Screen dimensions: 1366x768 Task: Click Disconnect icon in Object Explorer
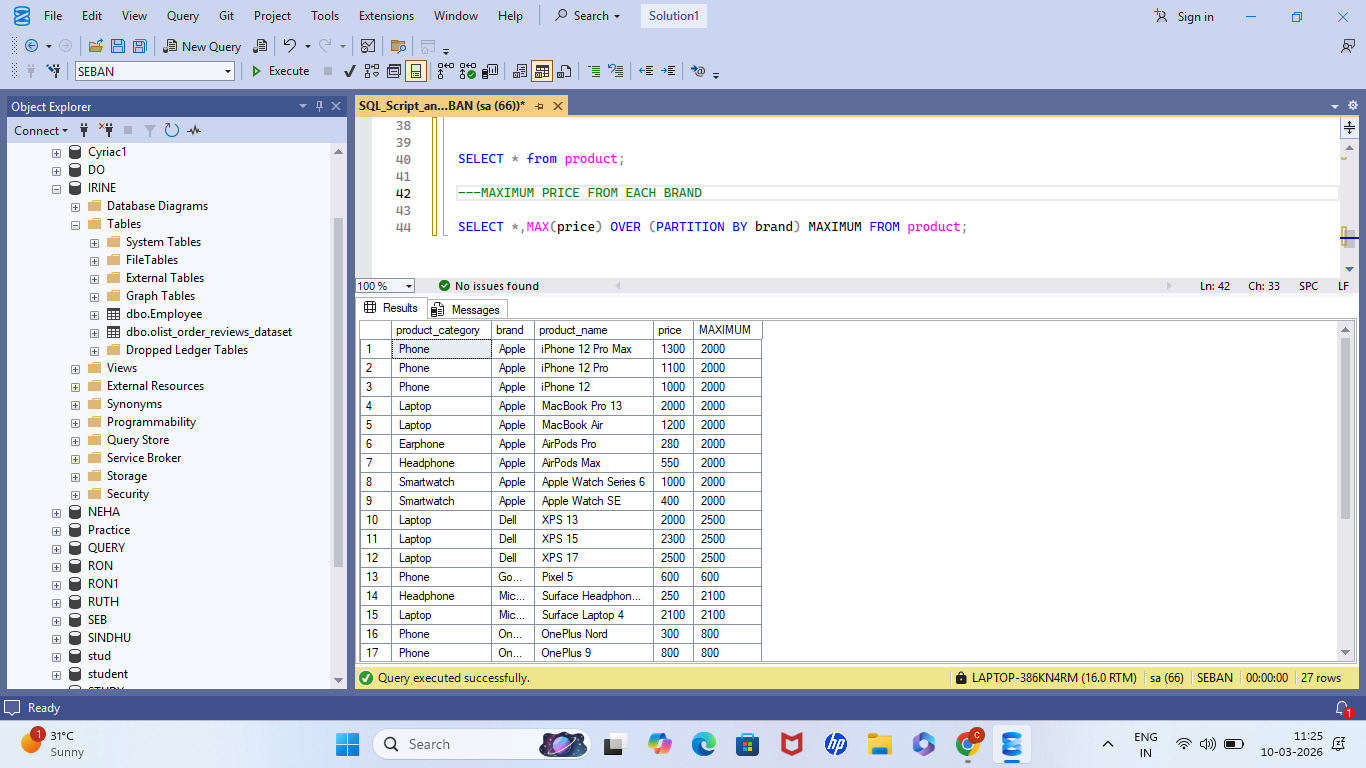click(x=106, y=130)
